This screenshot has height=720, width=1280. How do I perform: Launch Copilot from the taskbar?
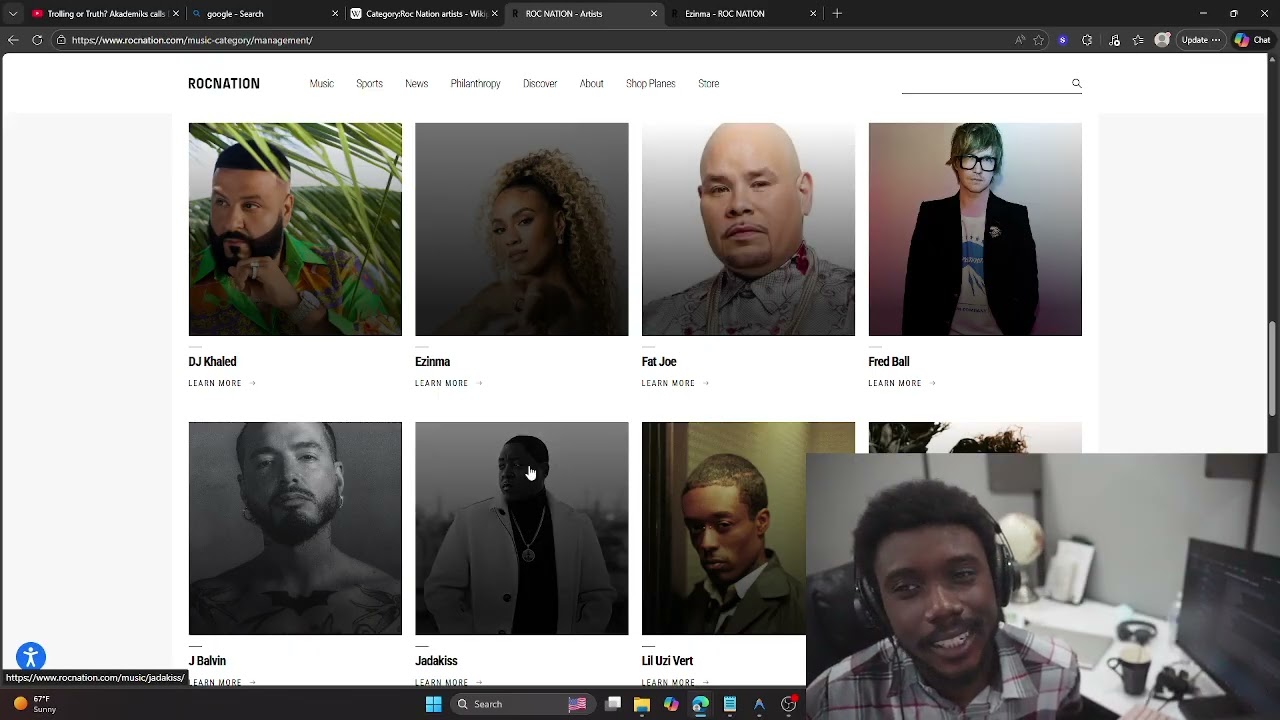click(x=671, y=704)
